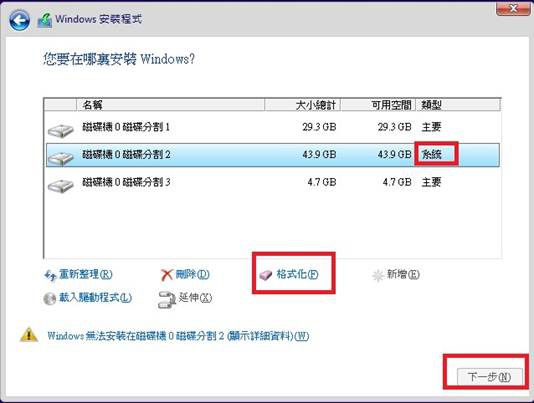This screenshot has width=534, height=403.
Task: Open the warning details link about 磁碟分割 2
Action: point(178,336)
